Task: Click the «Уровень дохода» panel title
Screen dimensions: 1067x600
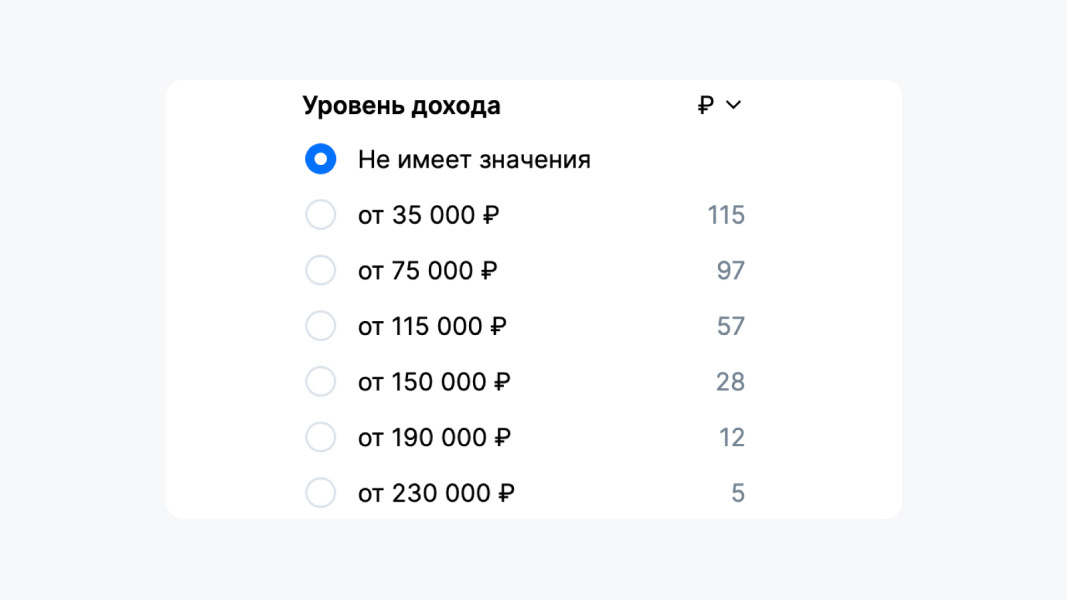Action: coord(401,105)
